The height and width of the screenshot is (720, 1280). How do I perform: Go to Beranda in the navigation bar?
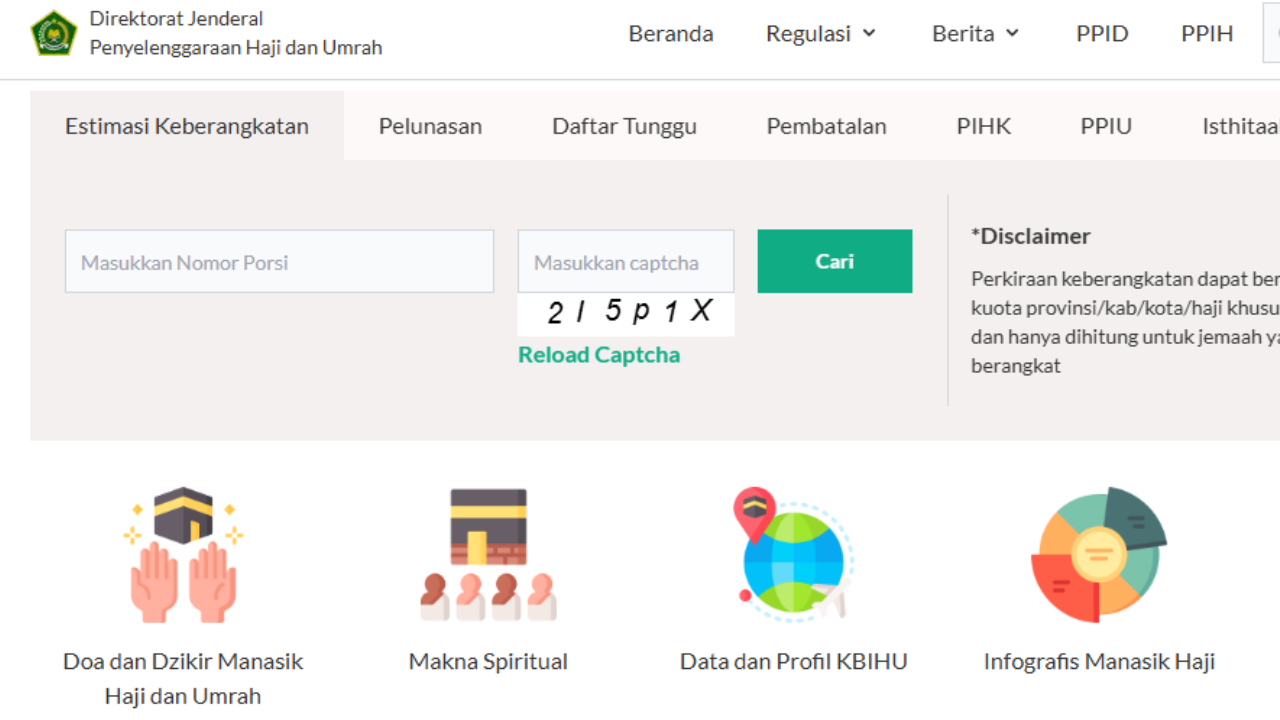[x=671, y=33]
